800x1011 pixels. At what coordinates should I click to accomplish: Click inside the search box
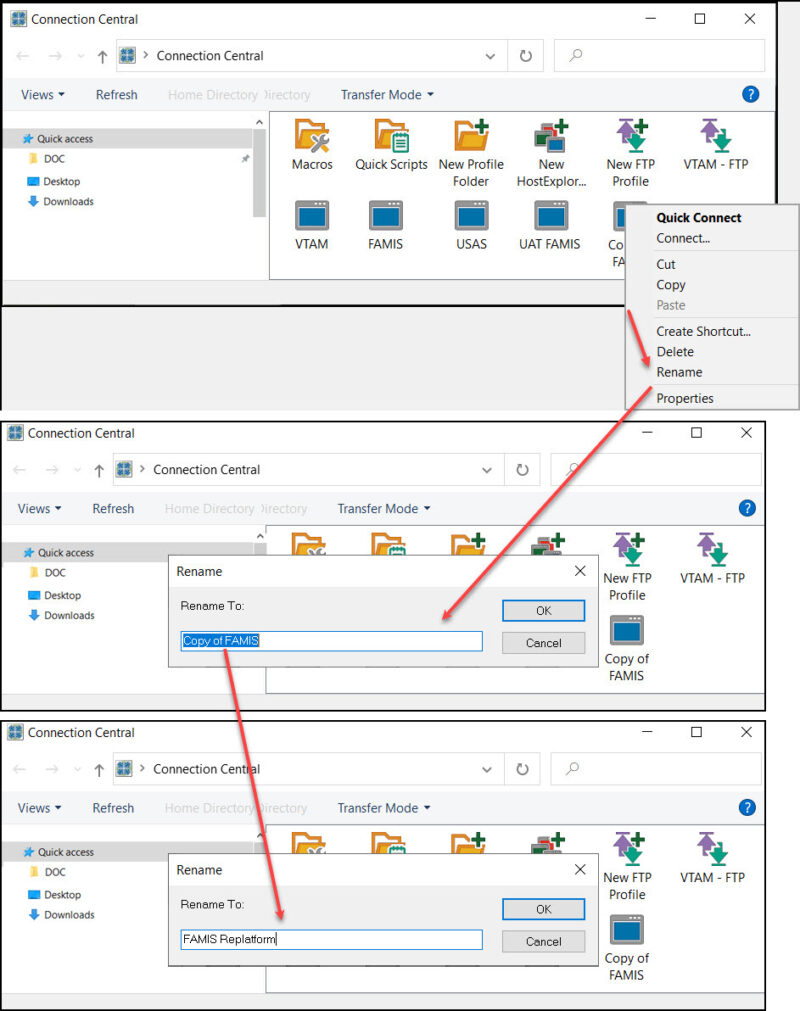point(660,55)
